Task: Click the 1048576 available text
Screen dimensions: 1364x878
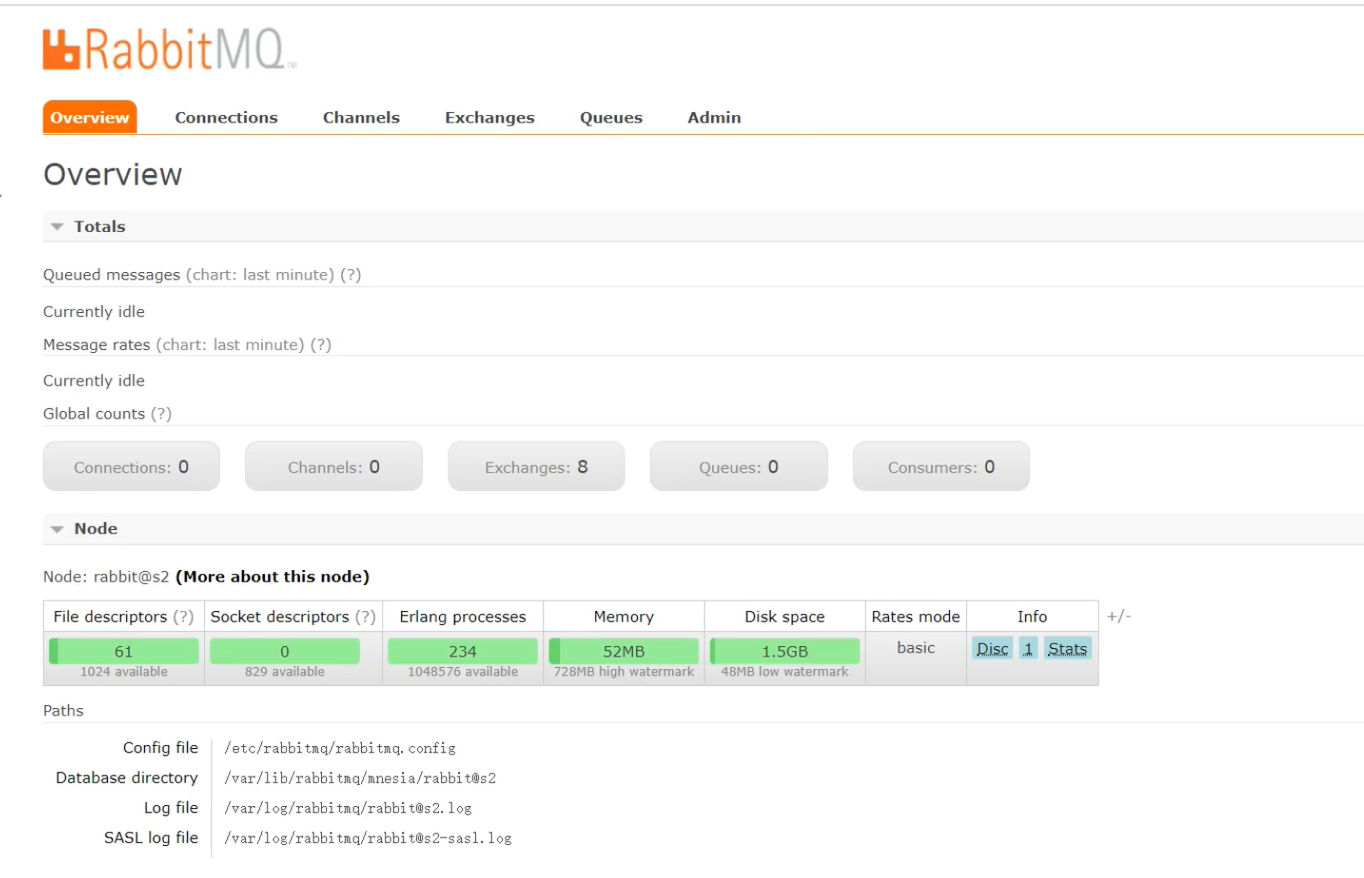Action: click(x=463, y=672)
